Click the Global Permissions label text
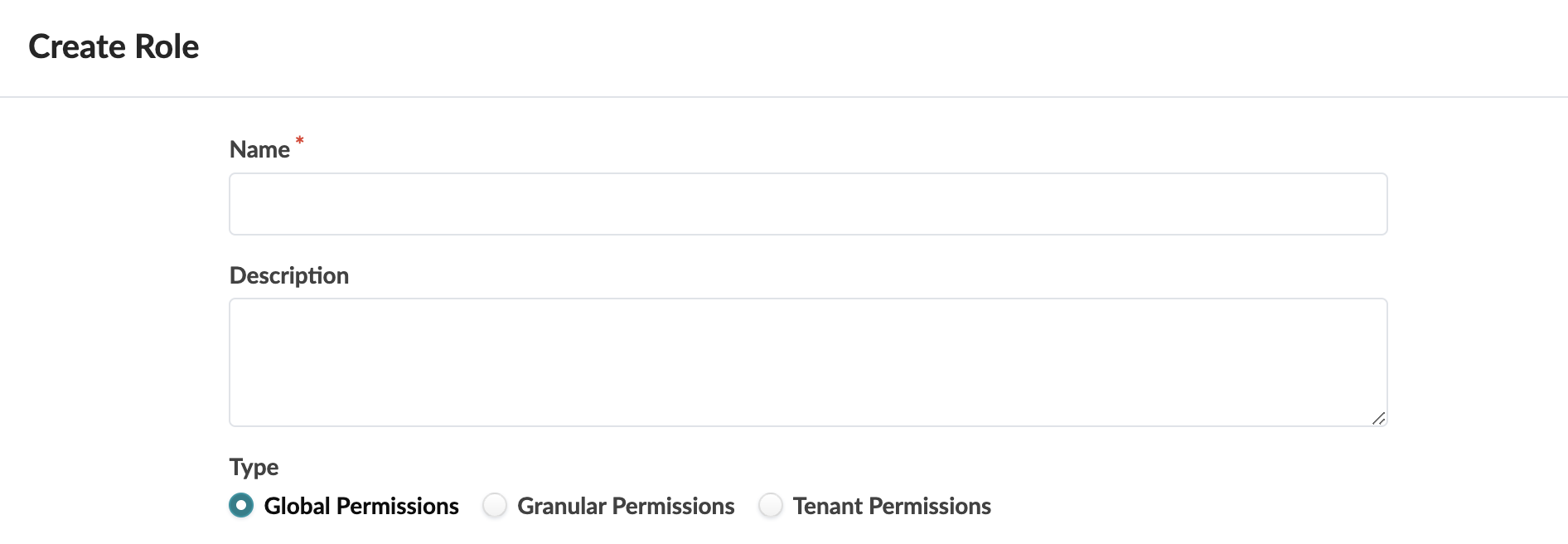Screen dimensions: 1568x544 [x=361, y=506]
